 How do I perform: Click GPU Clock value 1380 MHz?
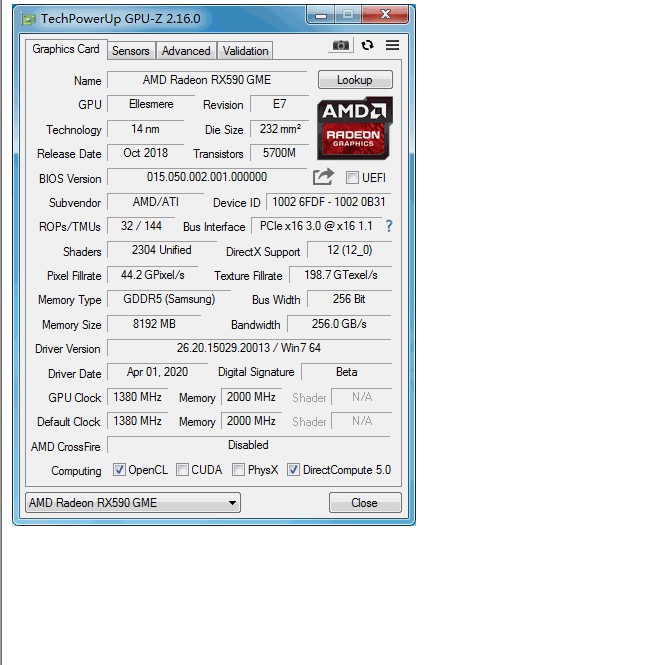click(x=137, y=397)
